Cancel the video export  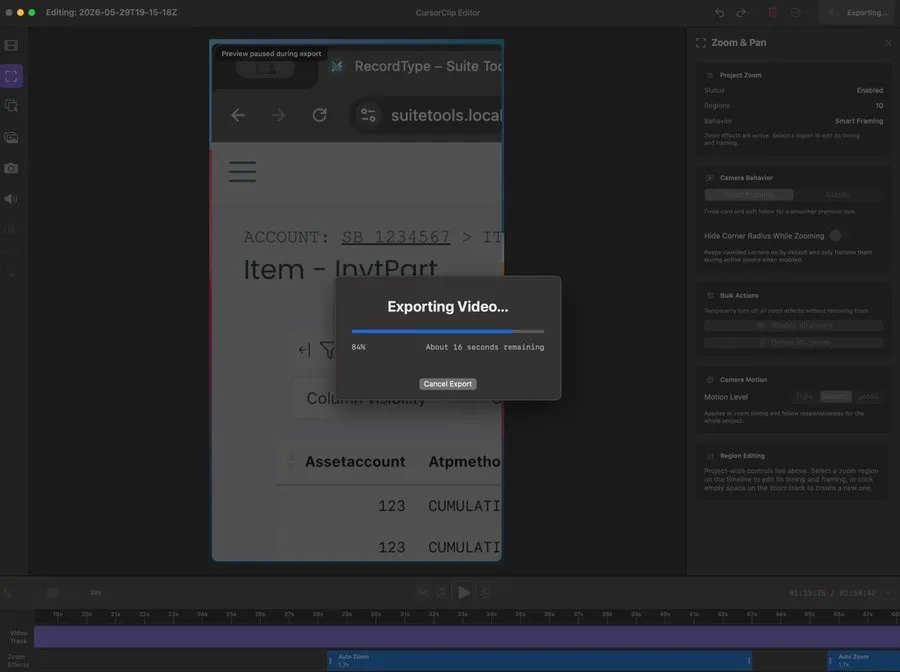pyautogui.click(x=447, y=384)
